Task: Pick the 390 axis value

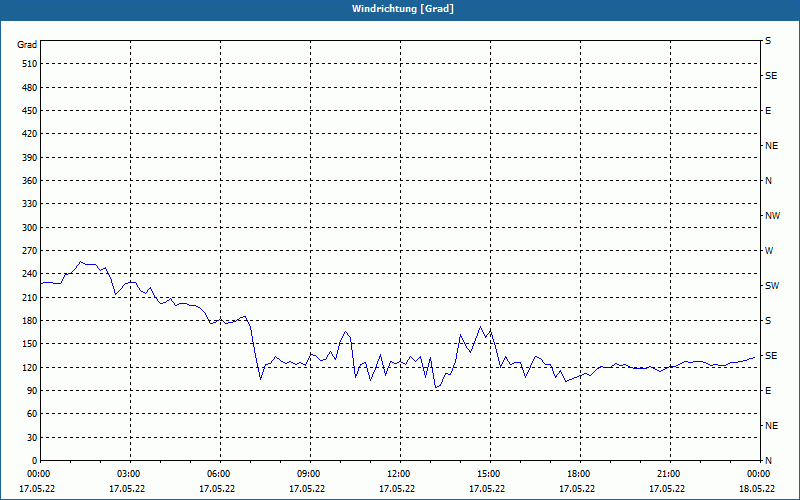Action: pos(30,158)
